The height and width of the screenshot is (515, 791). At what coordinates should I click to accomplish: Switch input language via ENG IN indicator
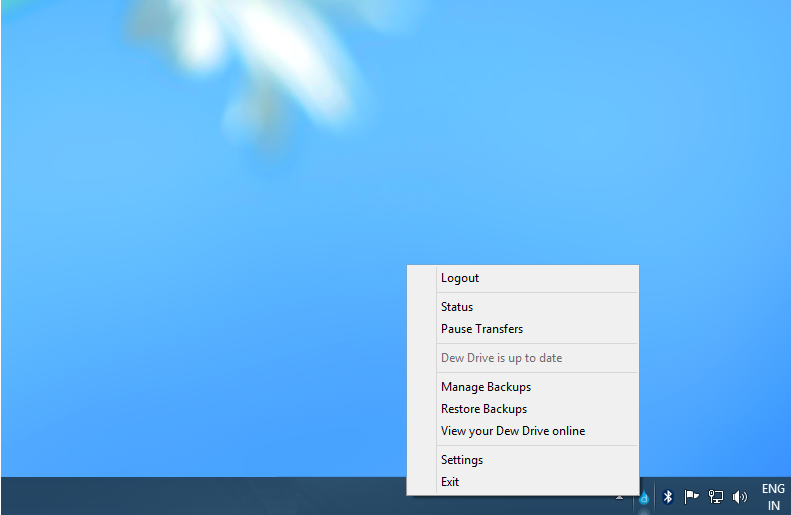pos(773,497)
